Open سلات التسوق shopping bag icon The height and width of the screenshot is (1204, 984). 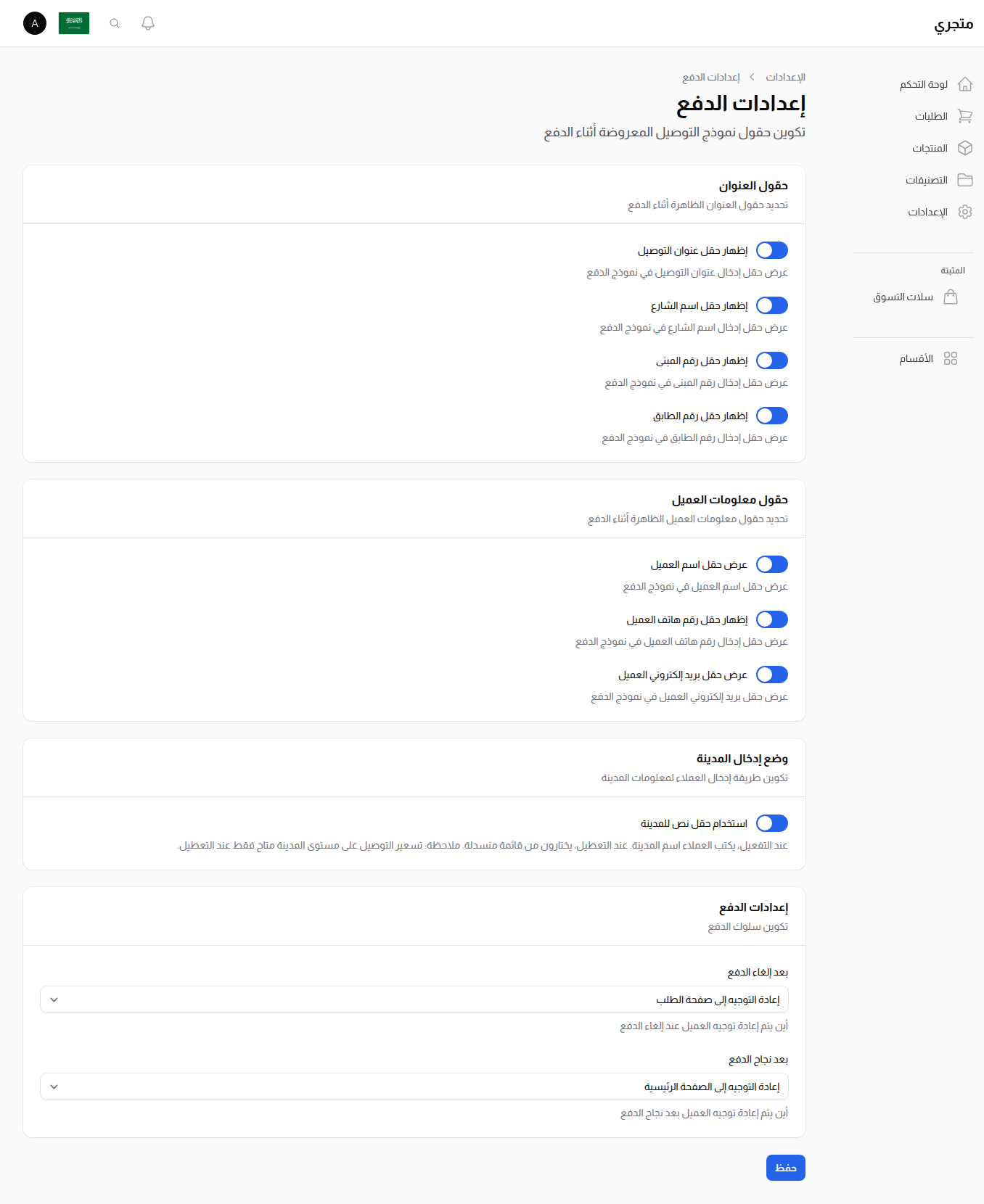pyautogui.click(x=951, y=297)
